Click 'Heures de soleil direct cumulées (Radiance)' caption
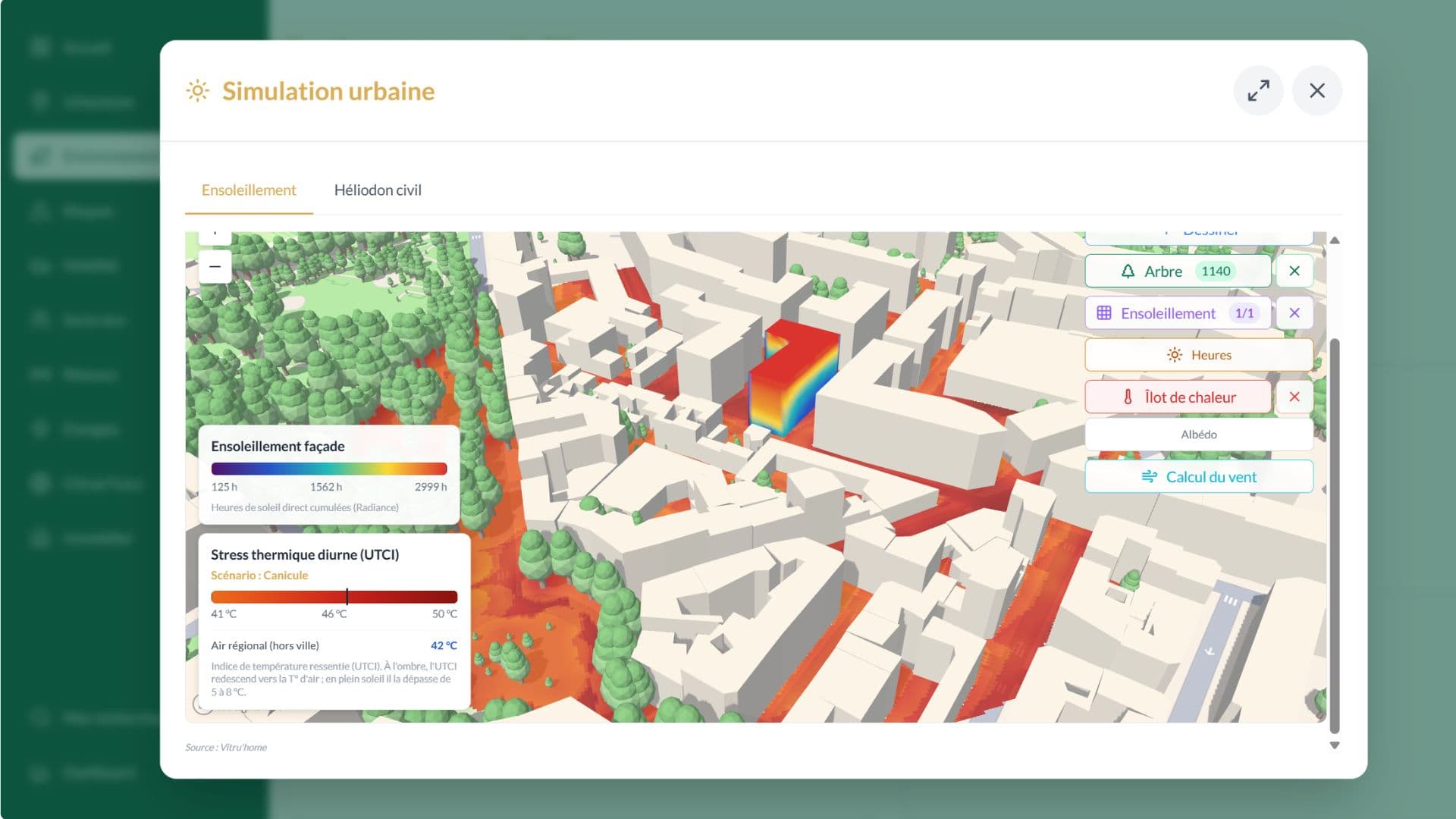The image size is (1456, 819). click(305, 508)
